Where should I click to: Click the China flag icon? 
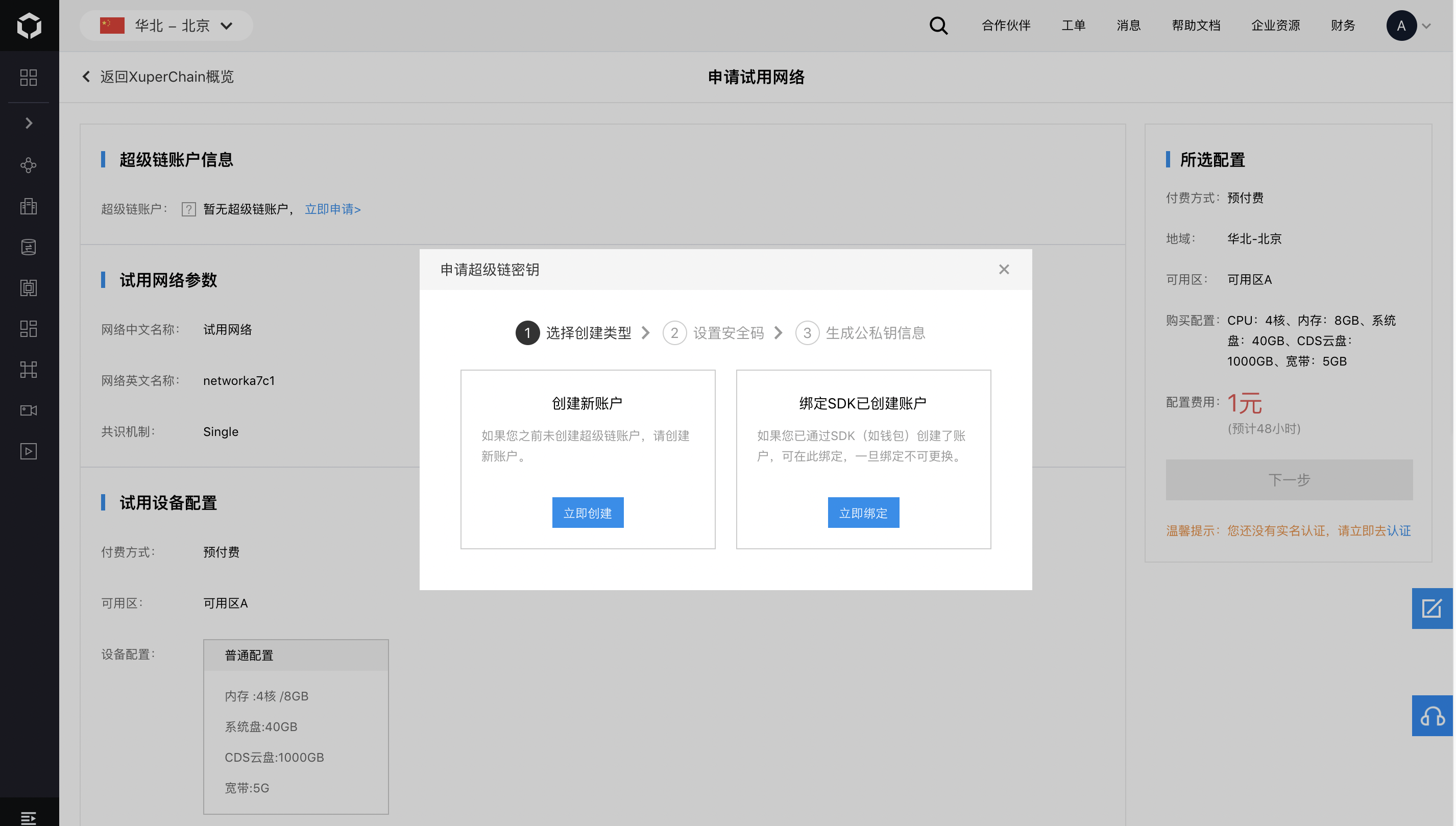pos(112,26)
